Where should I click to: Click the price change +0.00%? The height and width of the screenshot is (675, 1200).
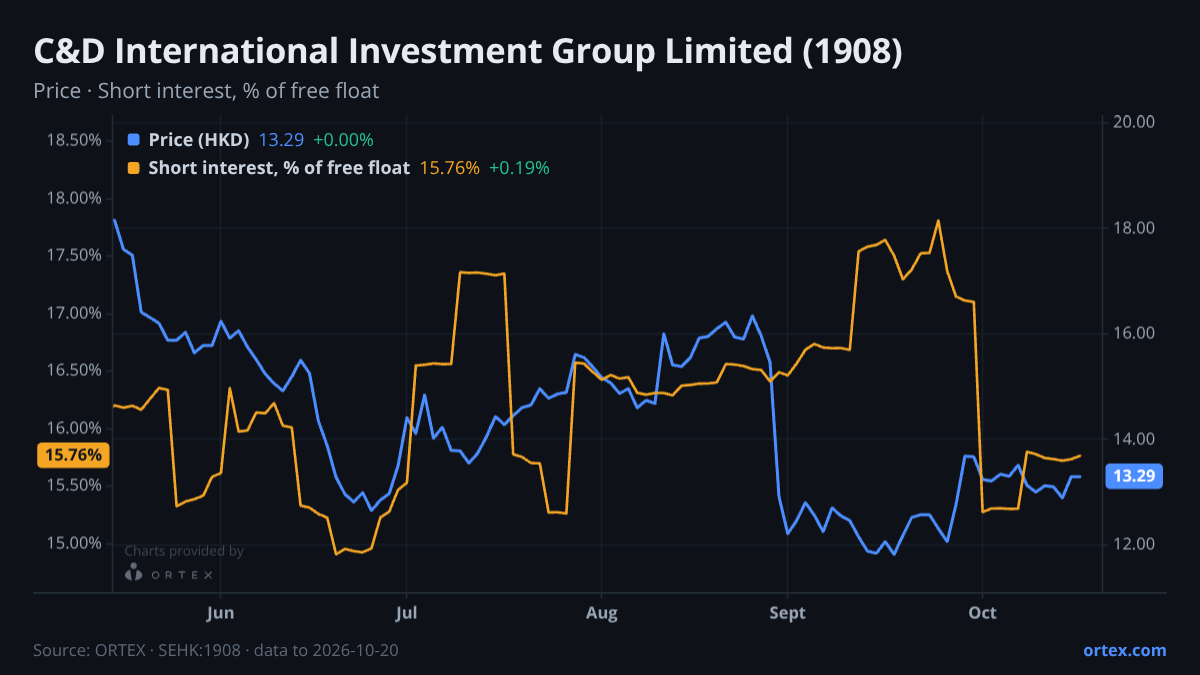[343, 140]
